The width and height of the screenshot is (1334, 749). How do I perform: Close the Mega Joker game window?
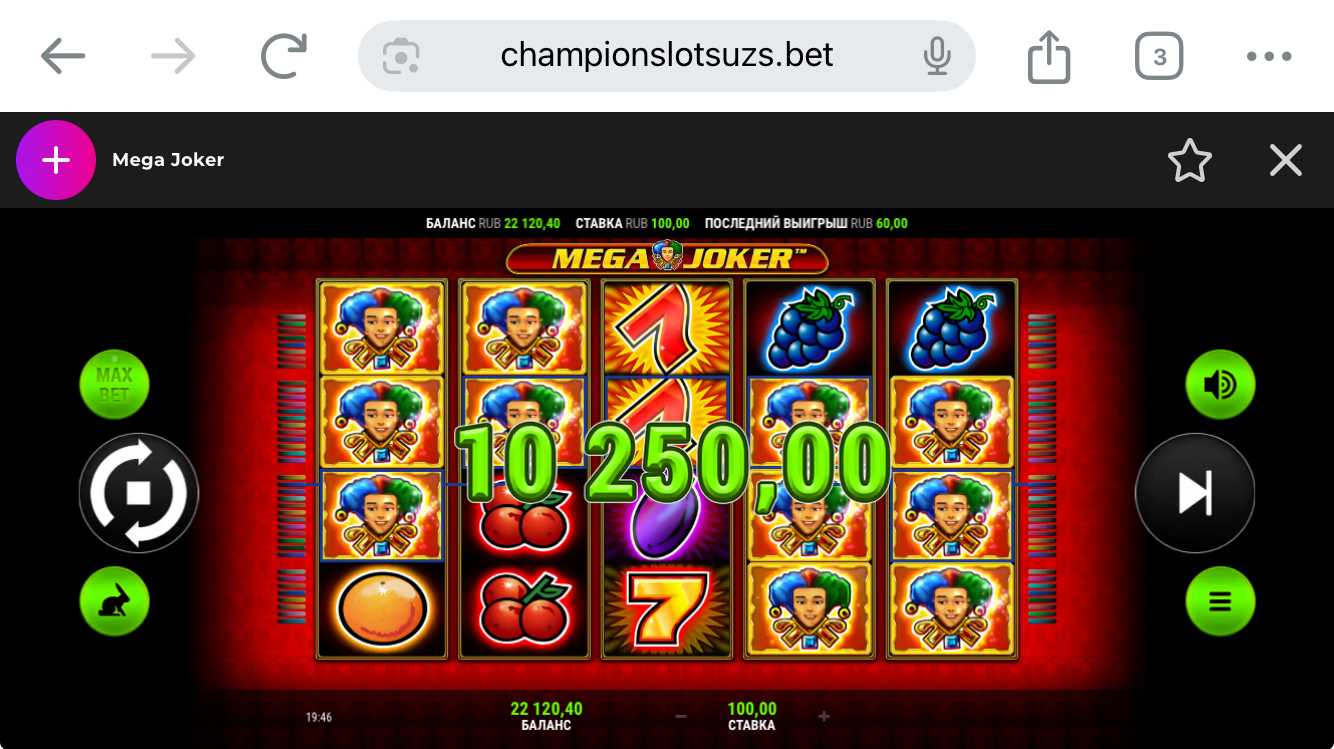[1286, 160]
